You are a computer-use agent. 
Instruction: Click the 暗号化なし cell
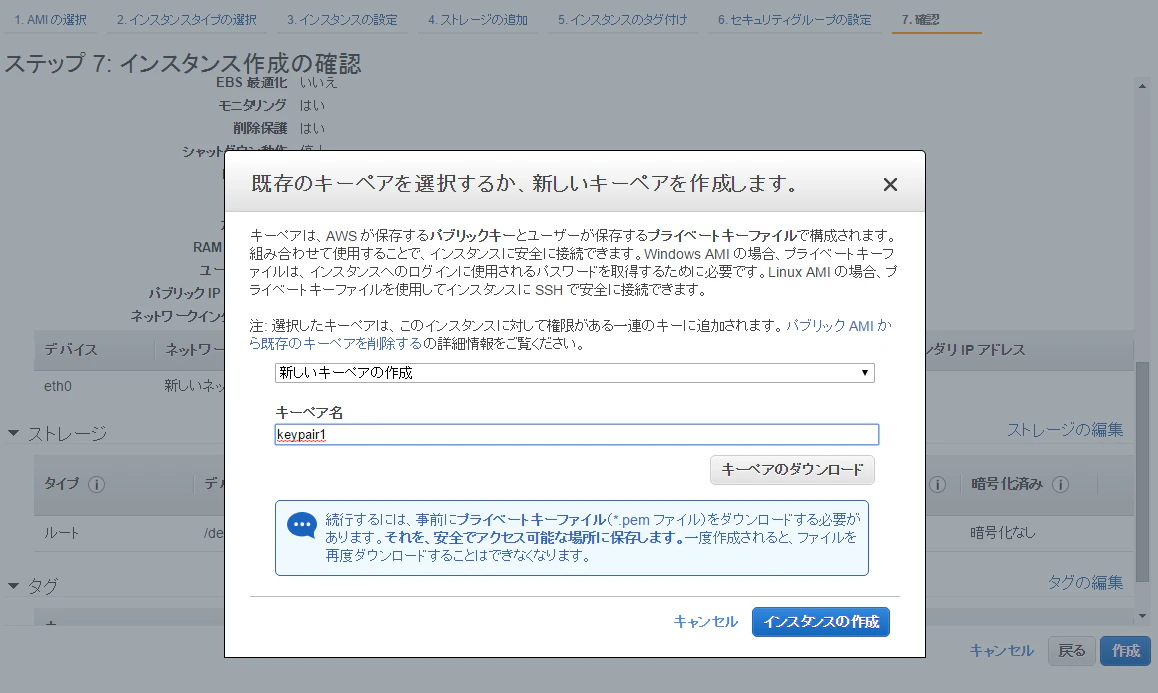pyautogui.click(x=1002, y=533)
